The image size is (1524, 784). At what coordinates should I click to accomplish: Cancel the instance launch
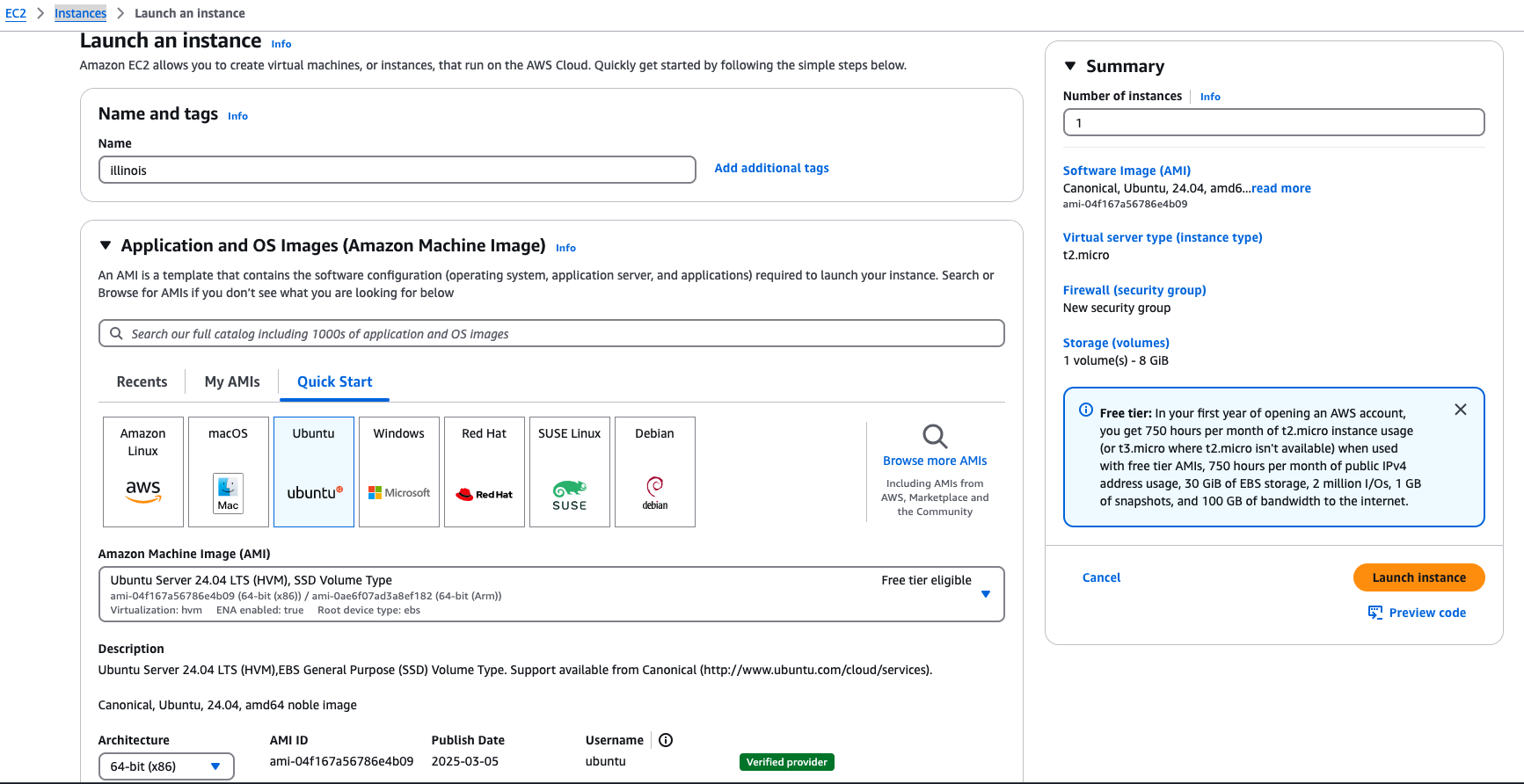coord(1101,577)
